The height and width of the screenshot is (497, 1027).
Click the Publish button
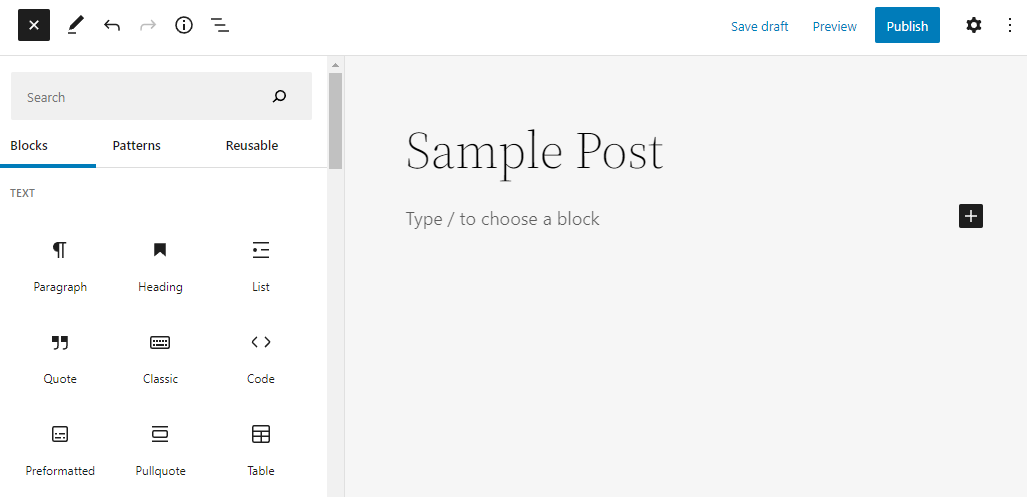click(907, 26)
